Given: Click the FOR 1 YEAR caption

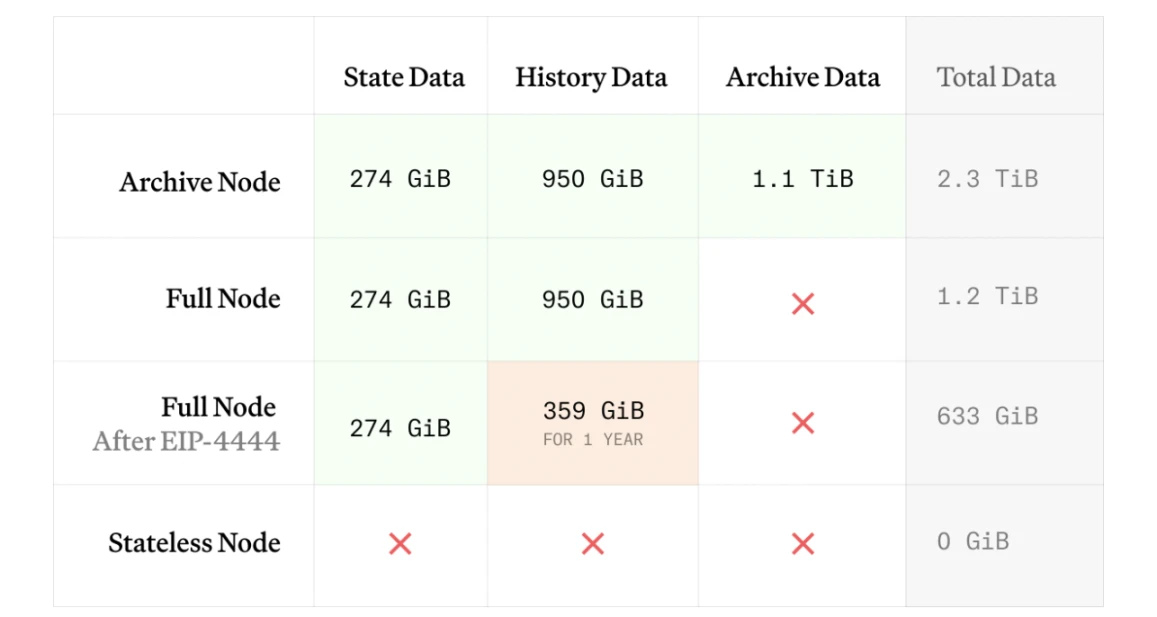Looking at the screenshot, I should tap(593, 440).
